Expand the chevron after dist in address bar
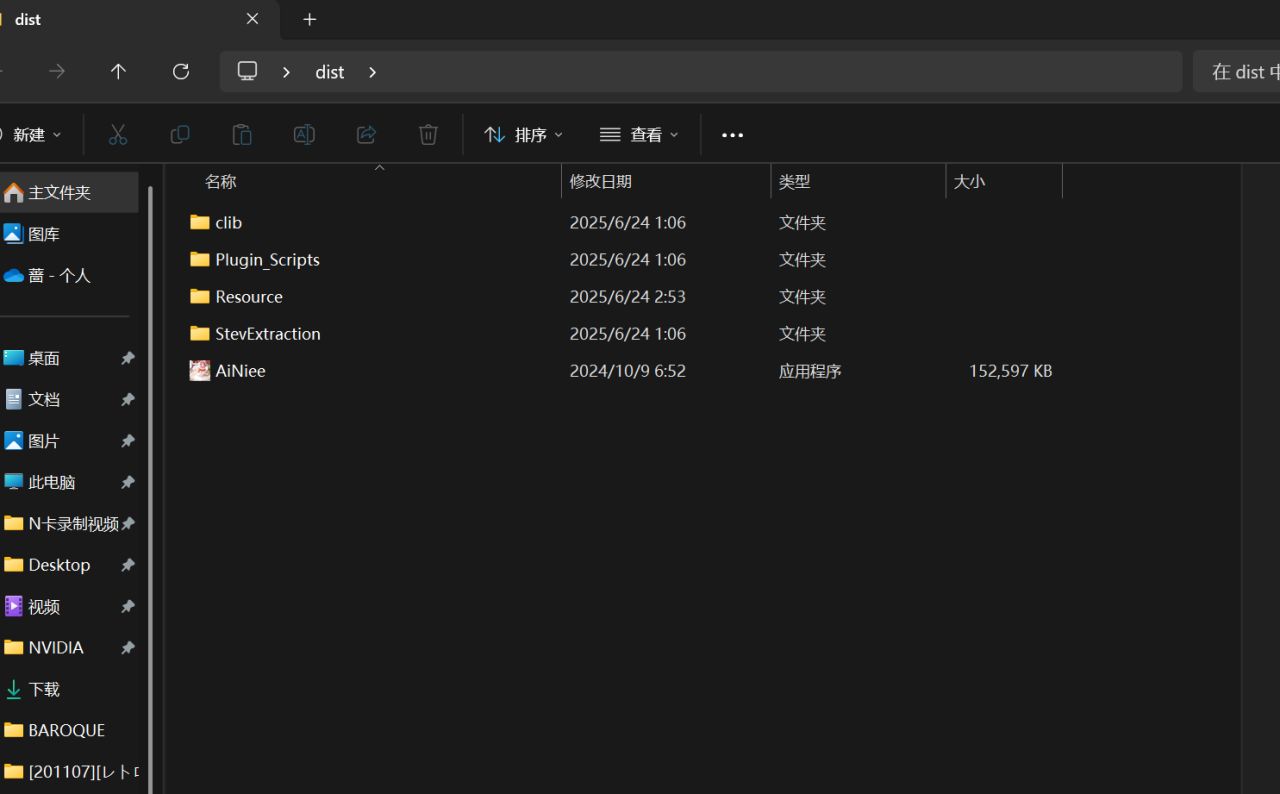 point(373,72)
